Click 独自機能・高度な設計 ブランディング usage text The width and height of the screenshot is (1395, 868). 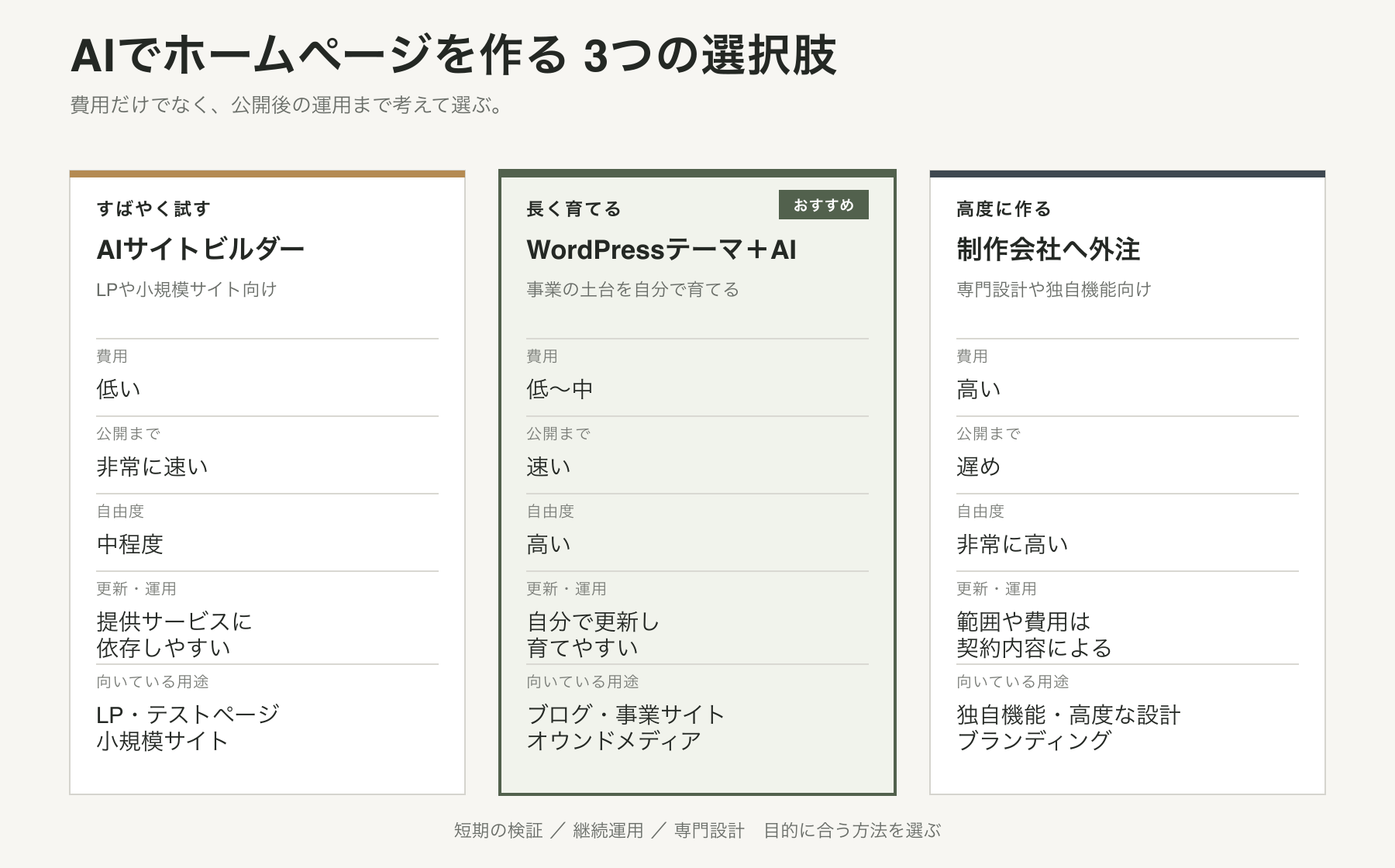click(1068, 728)
